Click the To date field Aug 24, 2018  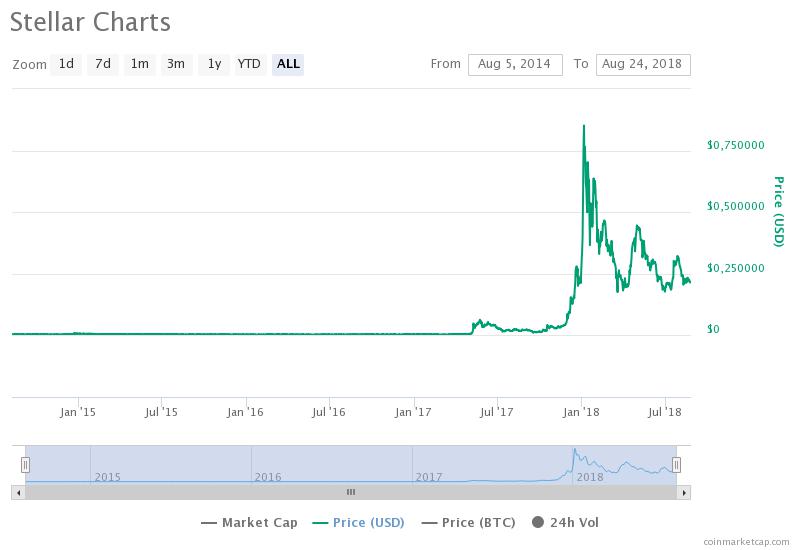[643, 65]
